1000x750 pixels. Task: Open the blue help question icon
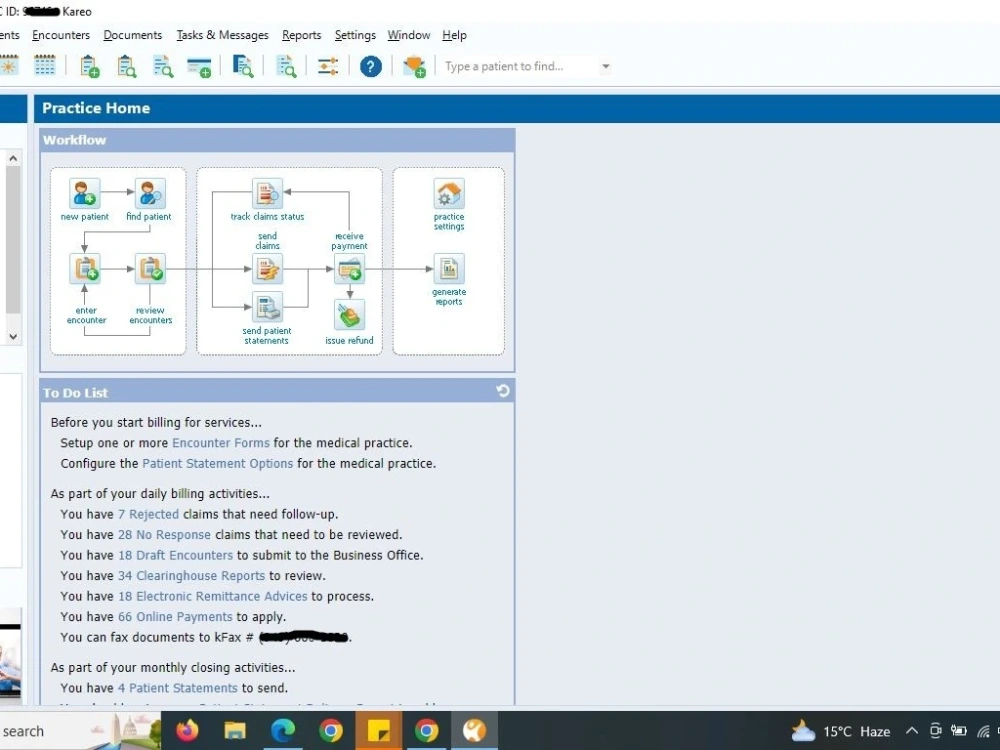[371, 66]
